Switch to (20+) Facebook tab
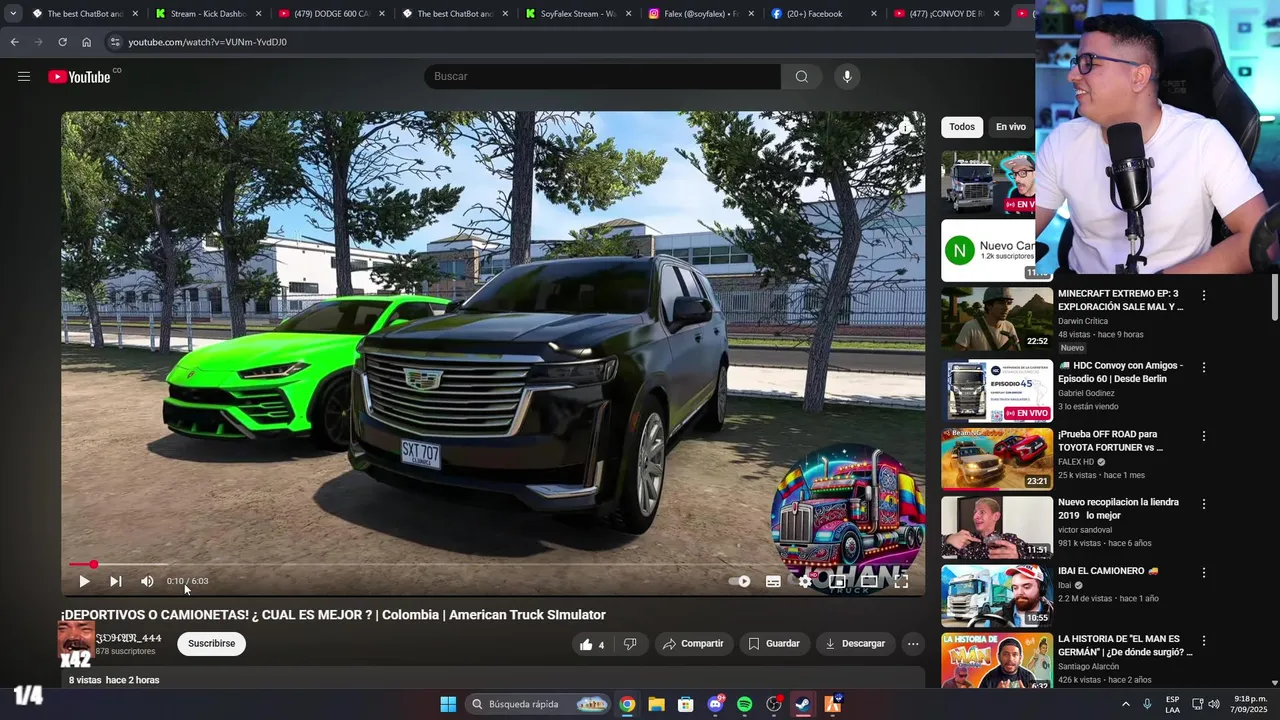The height and width of the screenshot is (720, 1280). tap(824, 14)
